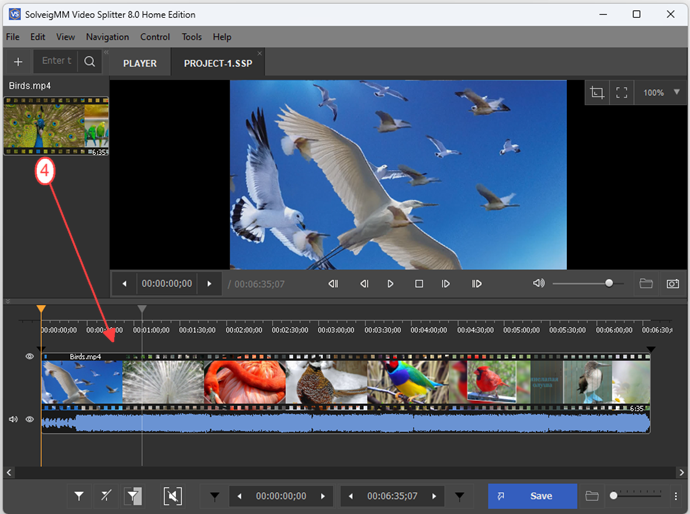
Task: Open the Tools menu
Action: pos(191,37)
